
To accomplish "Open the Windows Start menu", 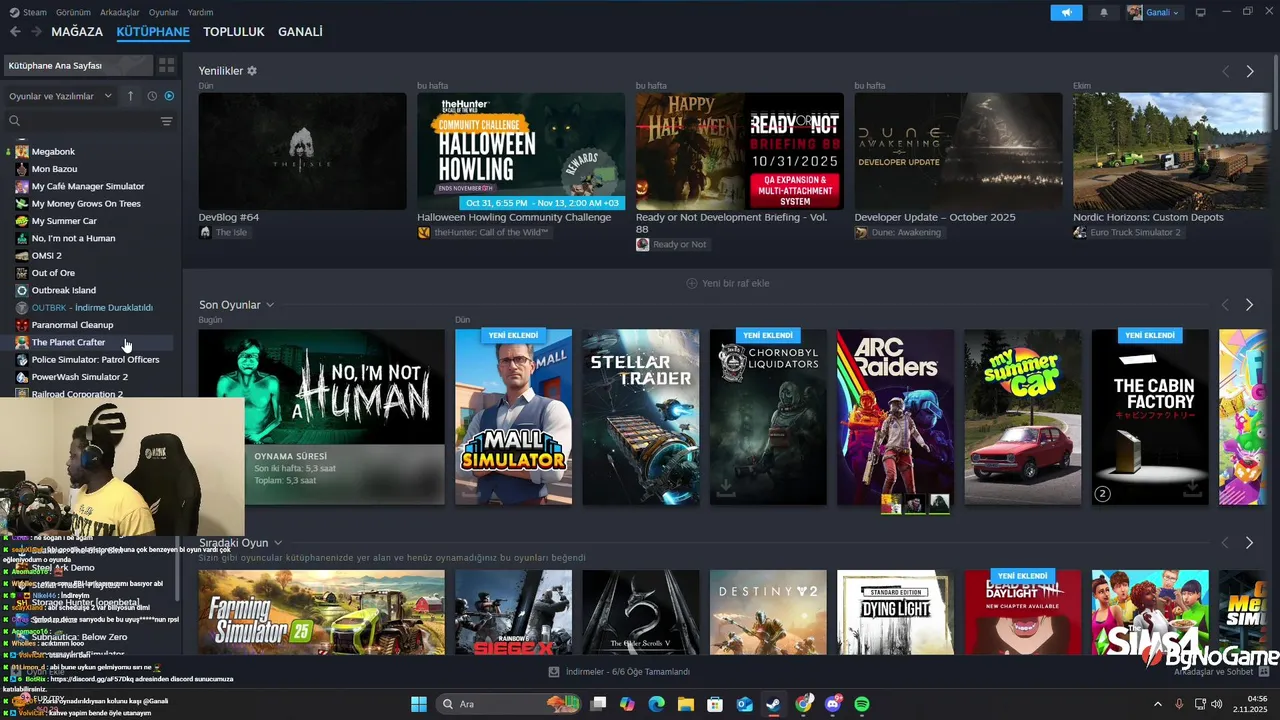I will 419,704.
